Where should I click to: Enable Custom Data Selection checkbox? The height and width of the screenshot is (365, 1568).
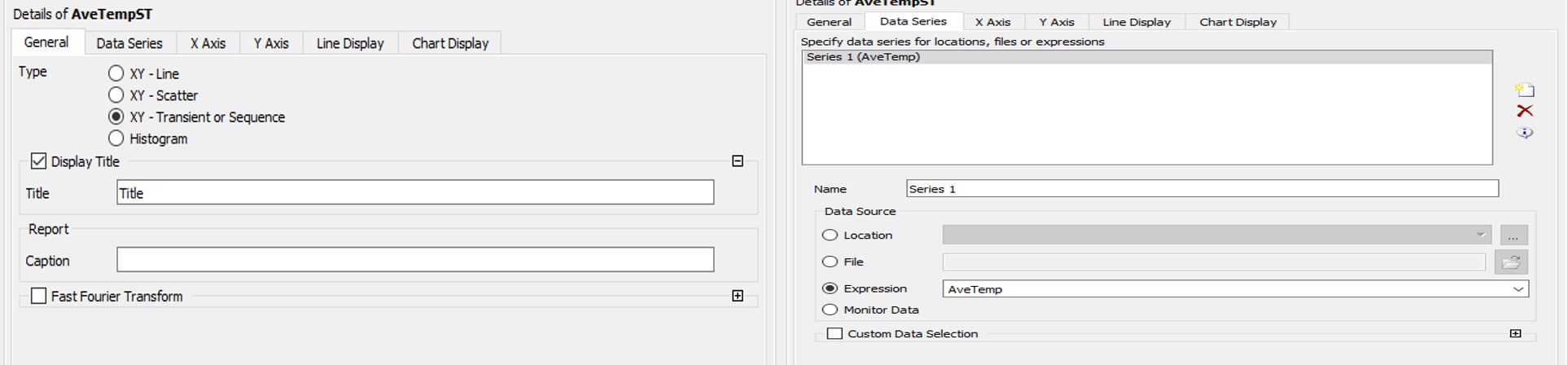point(834,333)
